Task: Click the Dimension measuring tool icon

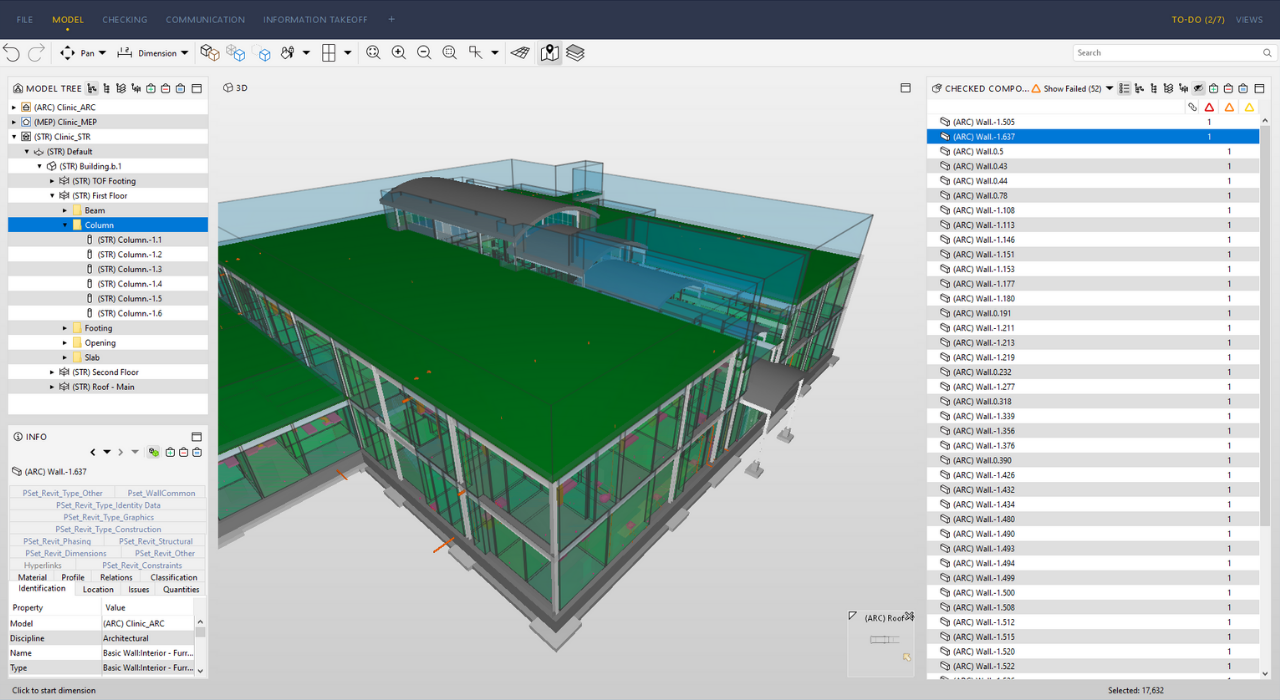Action: [x=125, y=53]
